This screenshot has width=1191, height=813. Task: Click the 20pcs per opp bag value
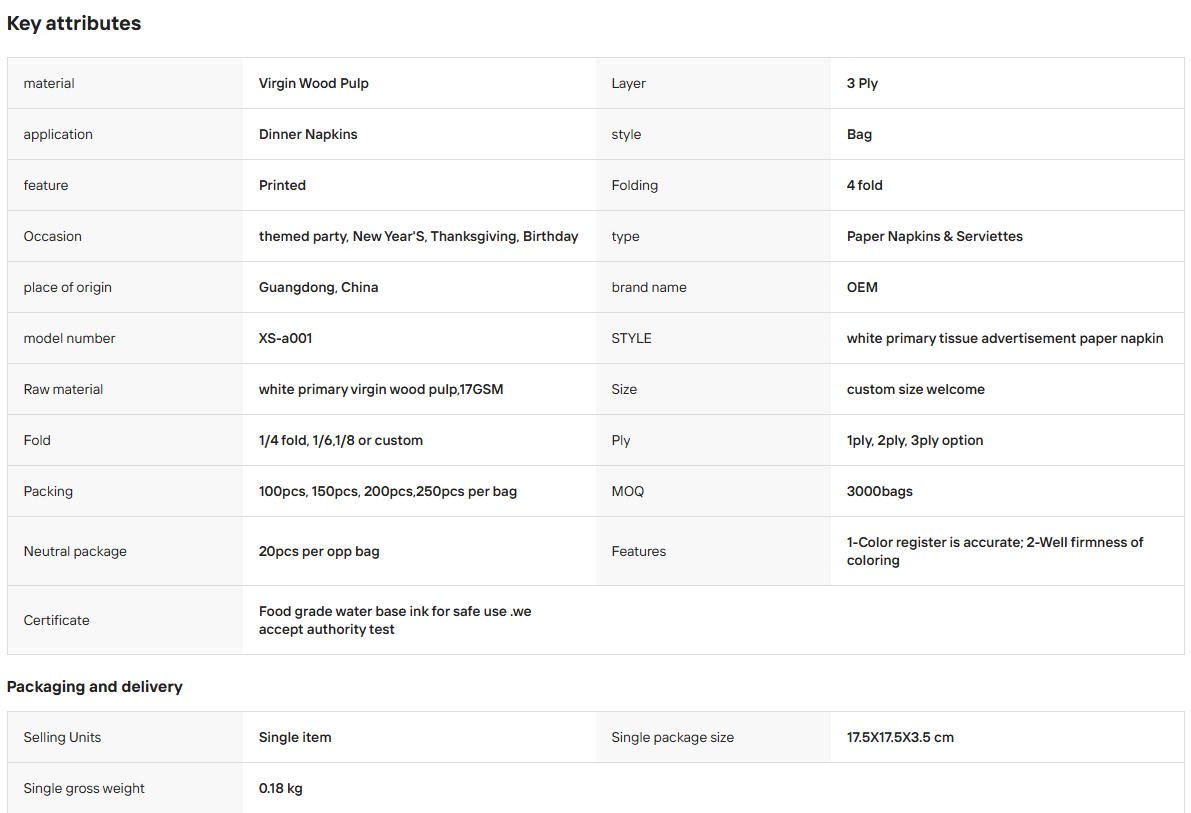tap(319, 552)
